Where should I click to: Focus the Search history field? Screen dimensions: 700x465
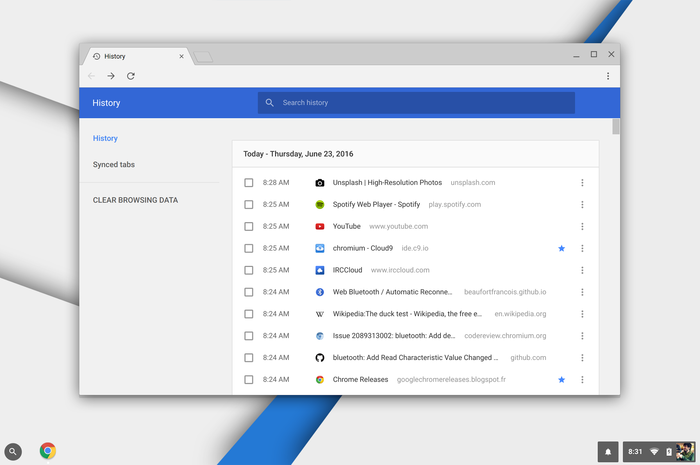(416, 103)
